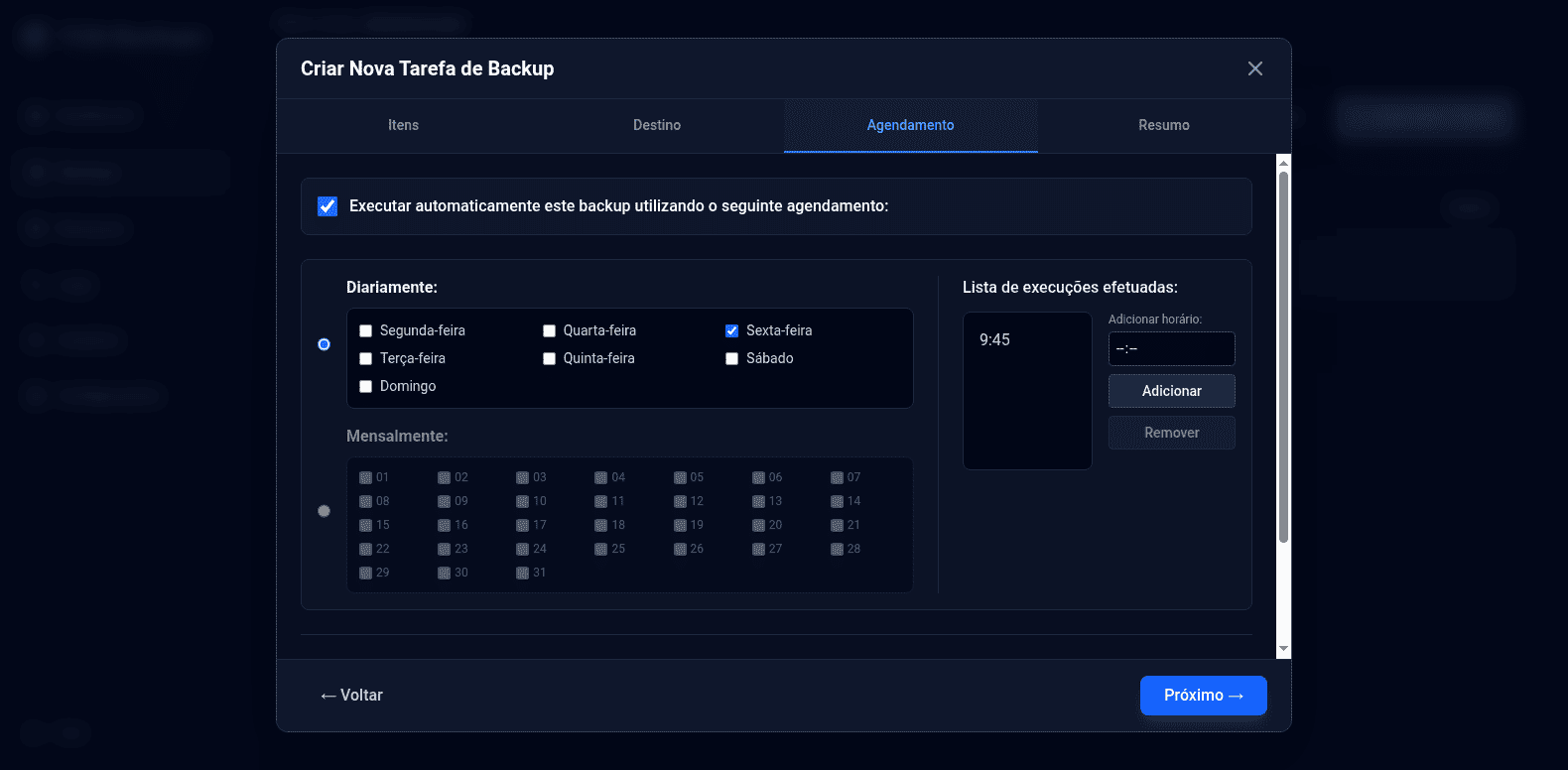Select the Diariamente radio button
Image resolution: width=1568 pixels, height=770 pixels.
point(324,344)
